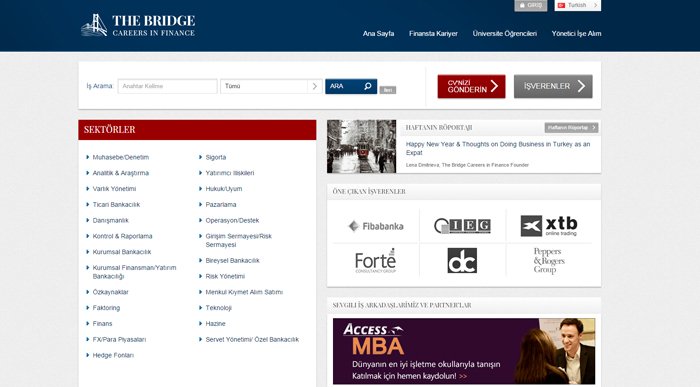Open Operasyon/Destek sector link
Viewport: 700px width, 387px height.
click(x=232, y=220)
